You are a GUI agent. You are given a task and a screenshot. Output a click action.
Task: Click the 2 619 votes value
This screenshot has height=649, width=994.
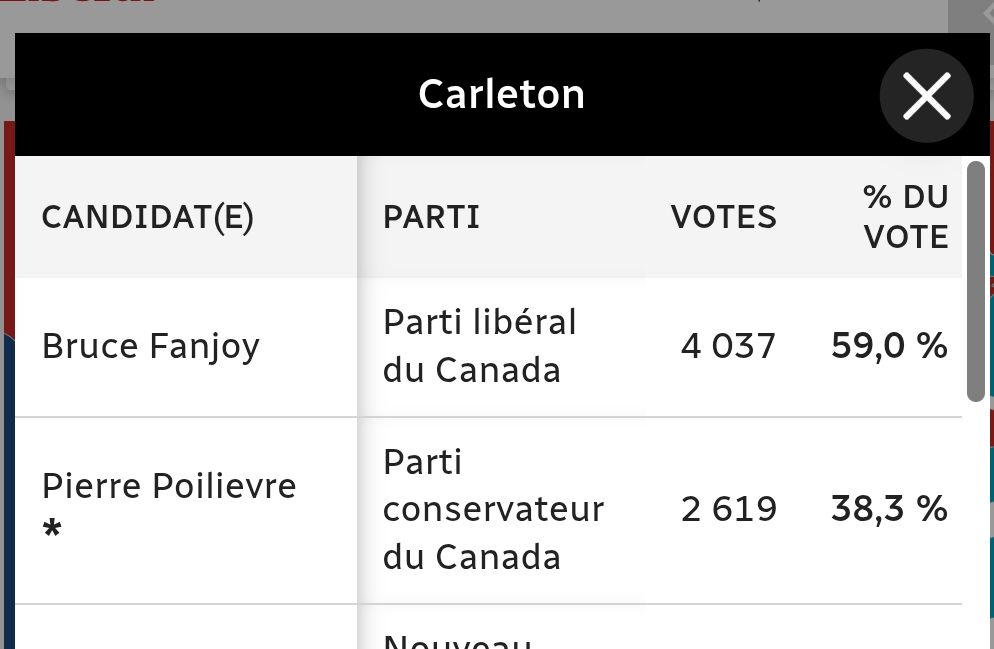(x=728, y=509)
